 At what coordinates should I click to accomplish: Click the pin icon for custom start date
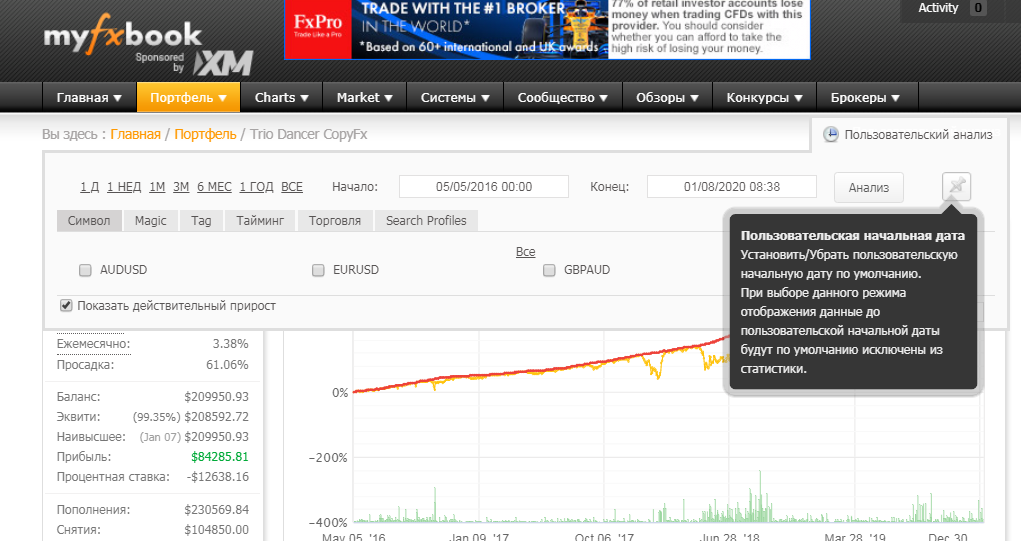(x=957, y=187)
